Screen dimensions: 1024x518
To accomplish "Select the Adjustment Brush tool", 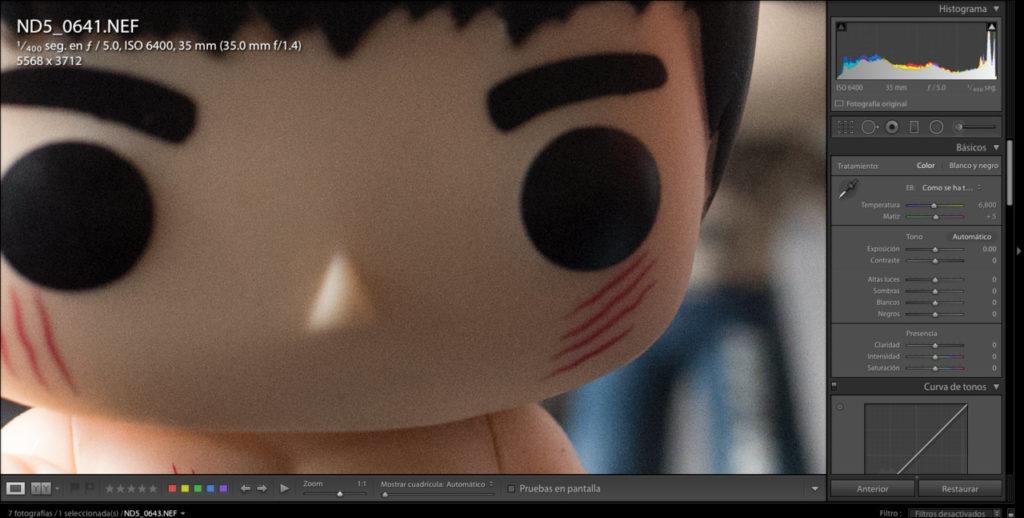I will [976, 127].
